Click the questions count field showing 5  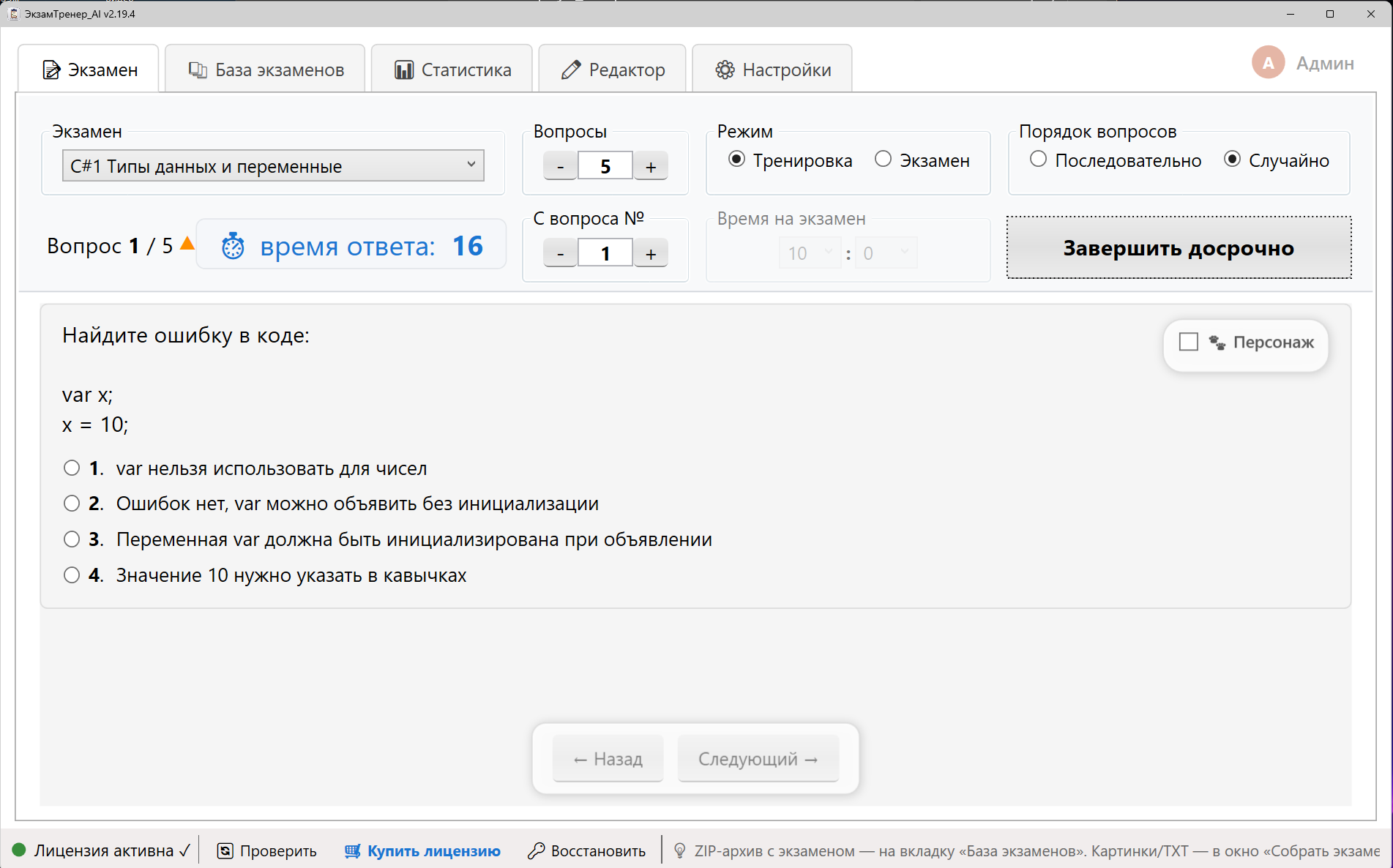[605, 166]
